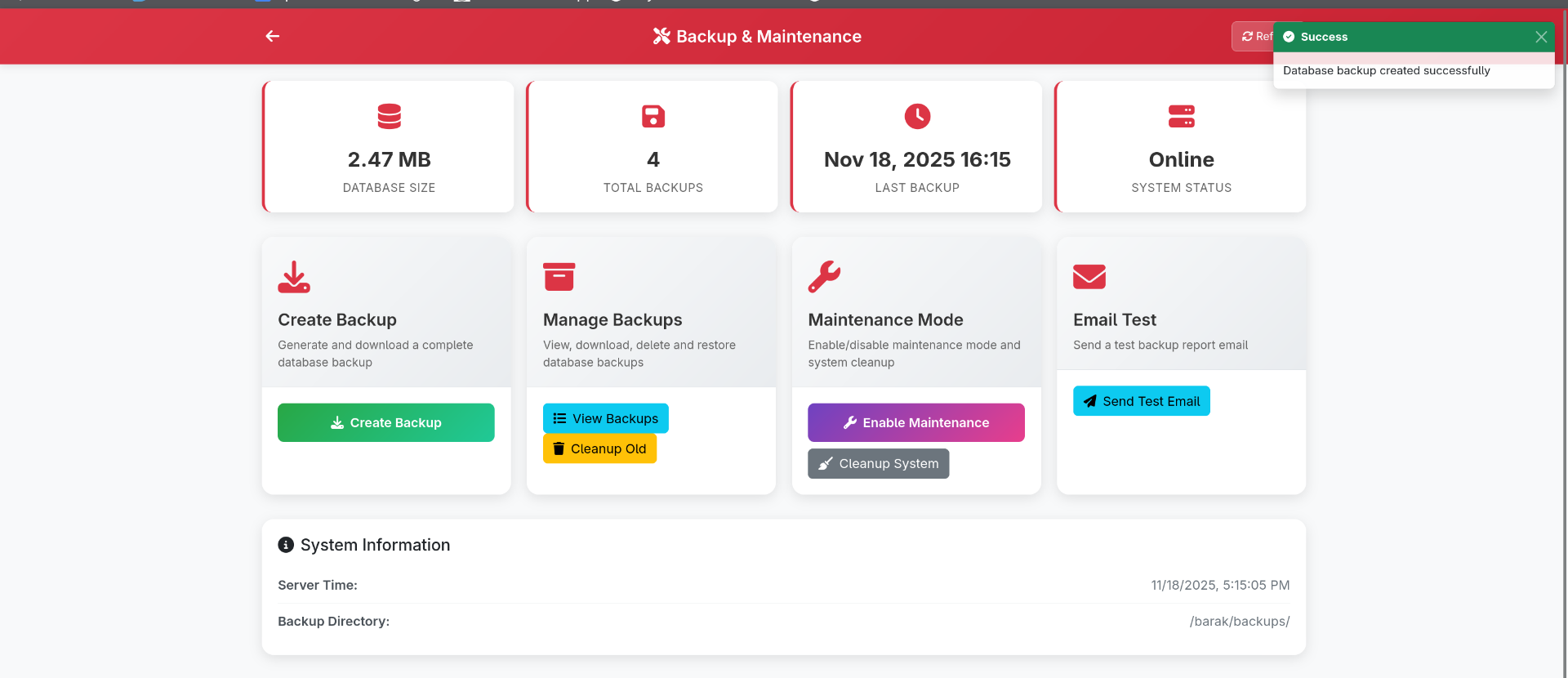This screenshot has width=1568, height=678.
Task: Click the clock last backup icon
Action: (x=917, y=116)
